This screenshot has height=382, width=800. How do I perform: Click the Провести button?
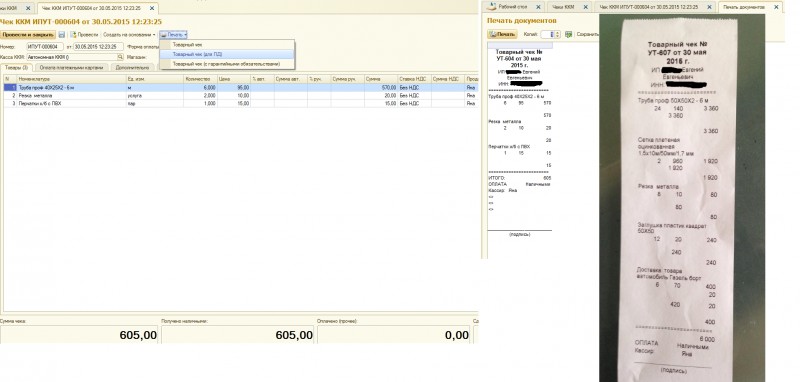pos(84,35)
